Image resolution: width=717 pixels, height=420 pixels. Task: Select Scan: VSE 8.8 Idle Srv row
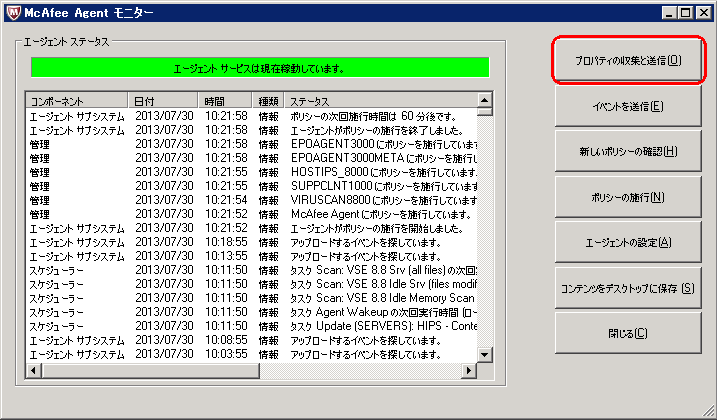click(251, 285)
